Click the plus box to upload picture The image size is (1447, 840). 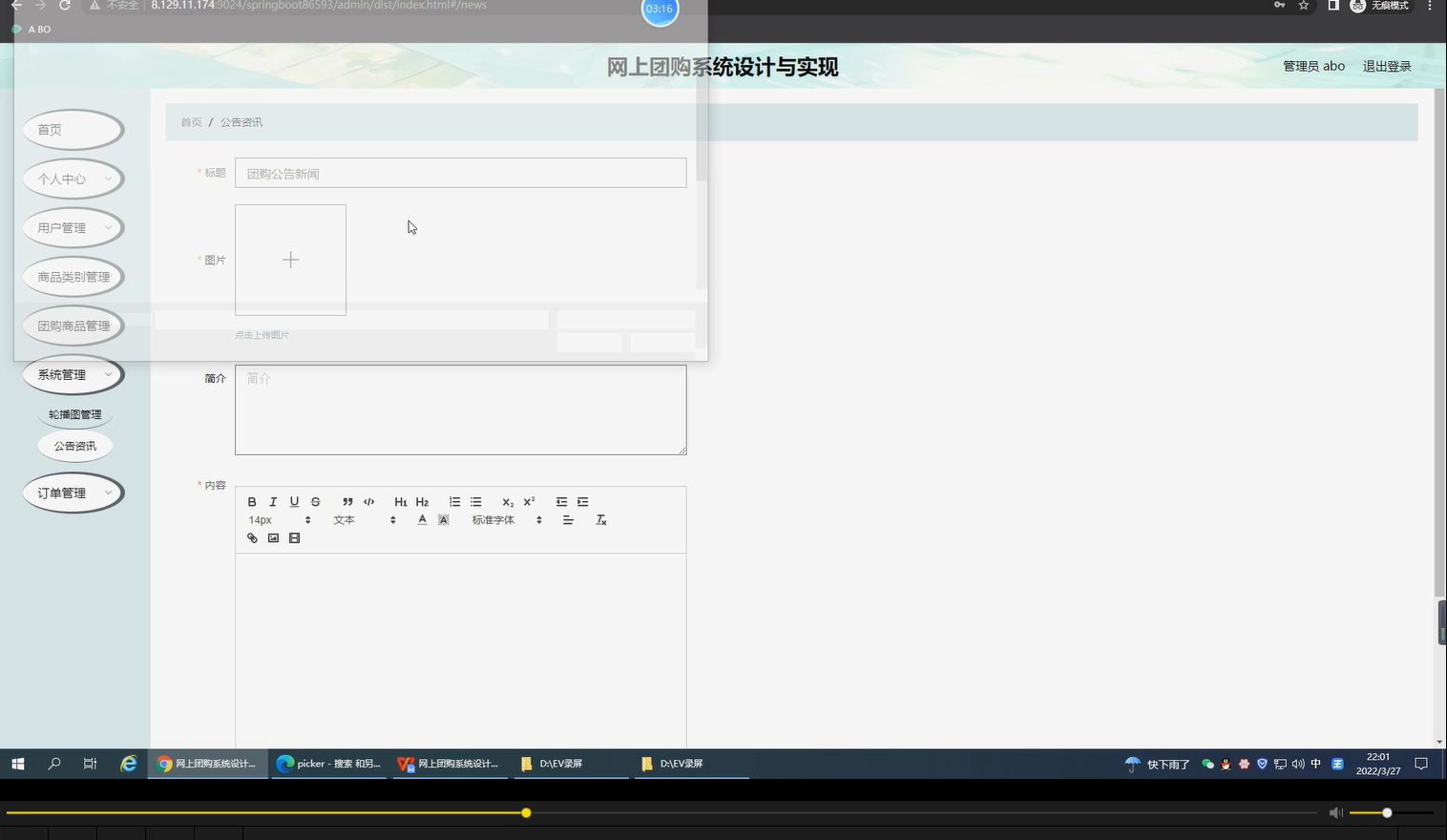click(x=290, y=260)
